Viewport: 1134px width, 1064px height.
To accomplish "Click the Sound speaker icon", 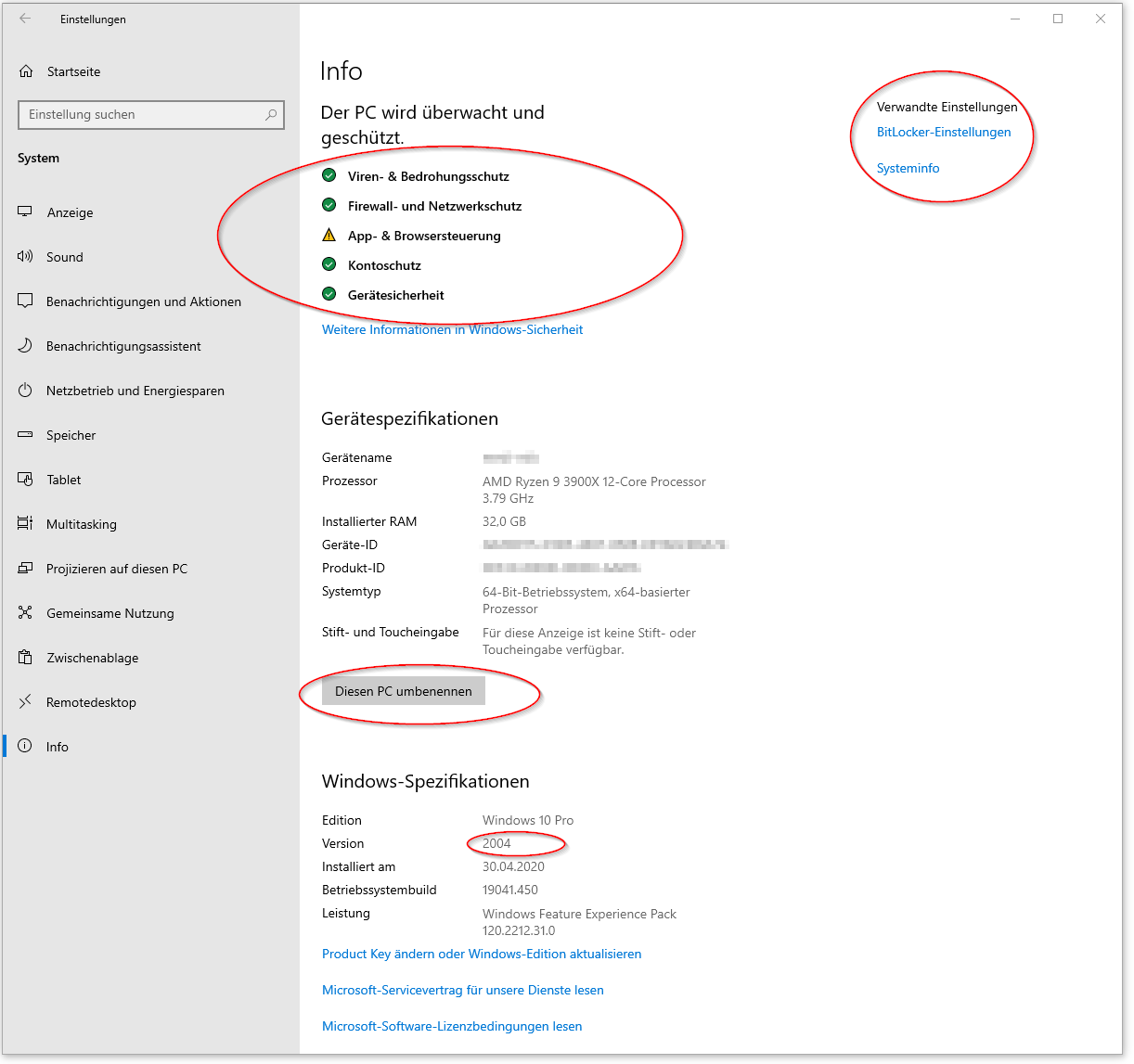I will 25,257.
